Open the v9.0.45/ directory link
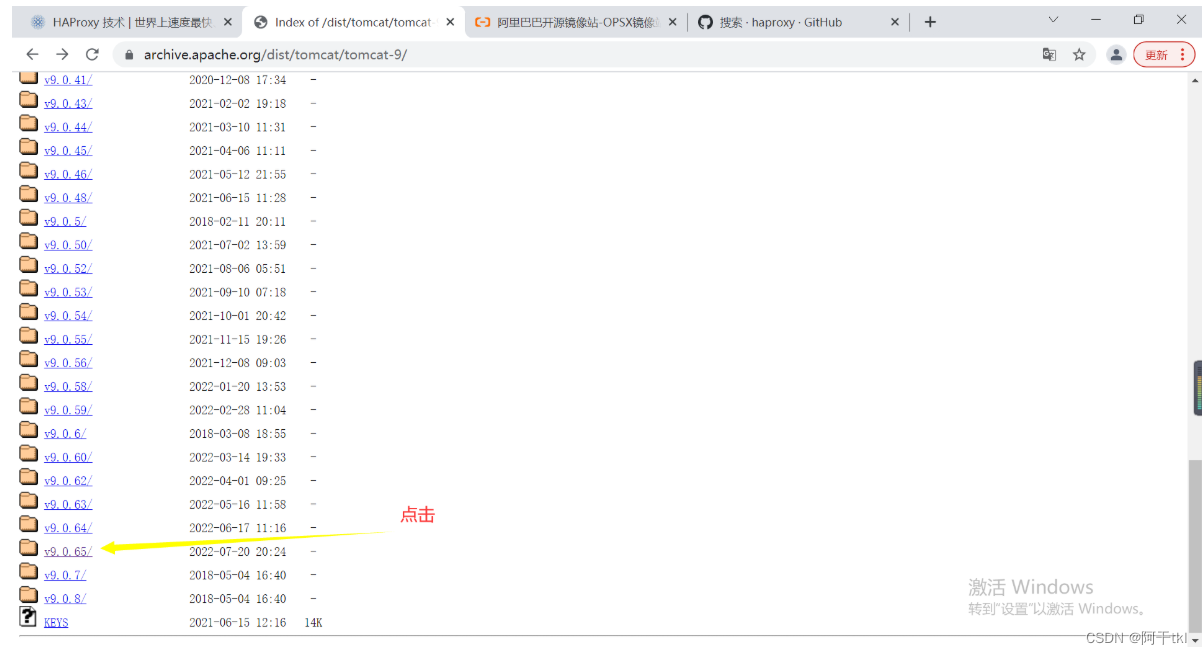The width and height of the screenshot is (1202, 654). point(68,151)
